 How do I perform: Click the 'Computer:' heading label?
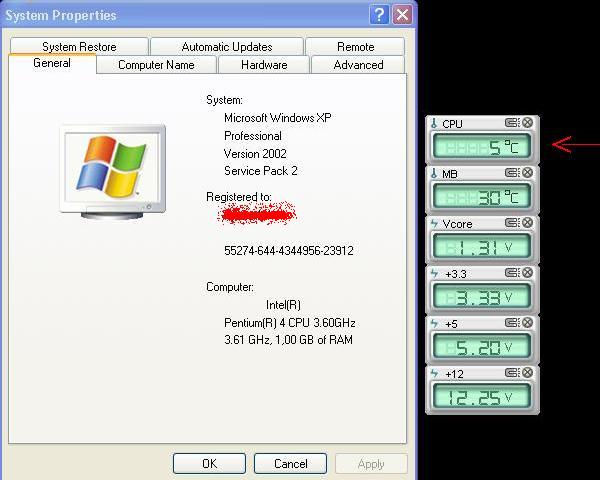pyautogui.click(x=230, y=287)
